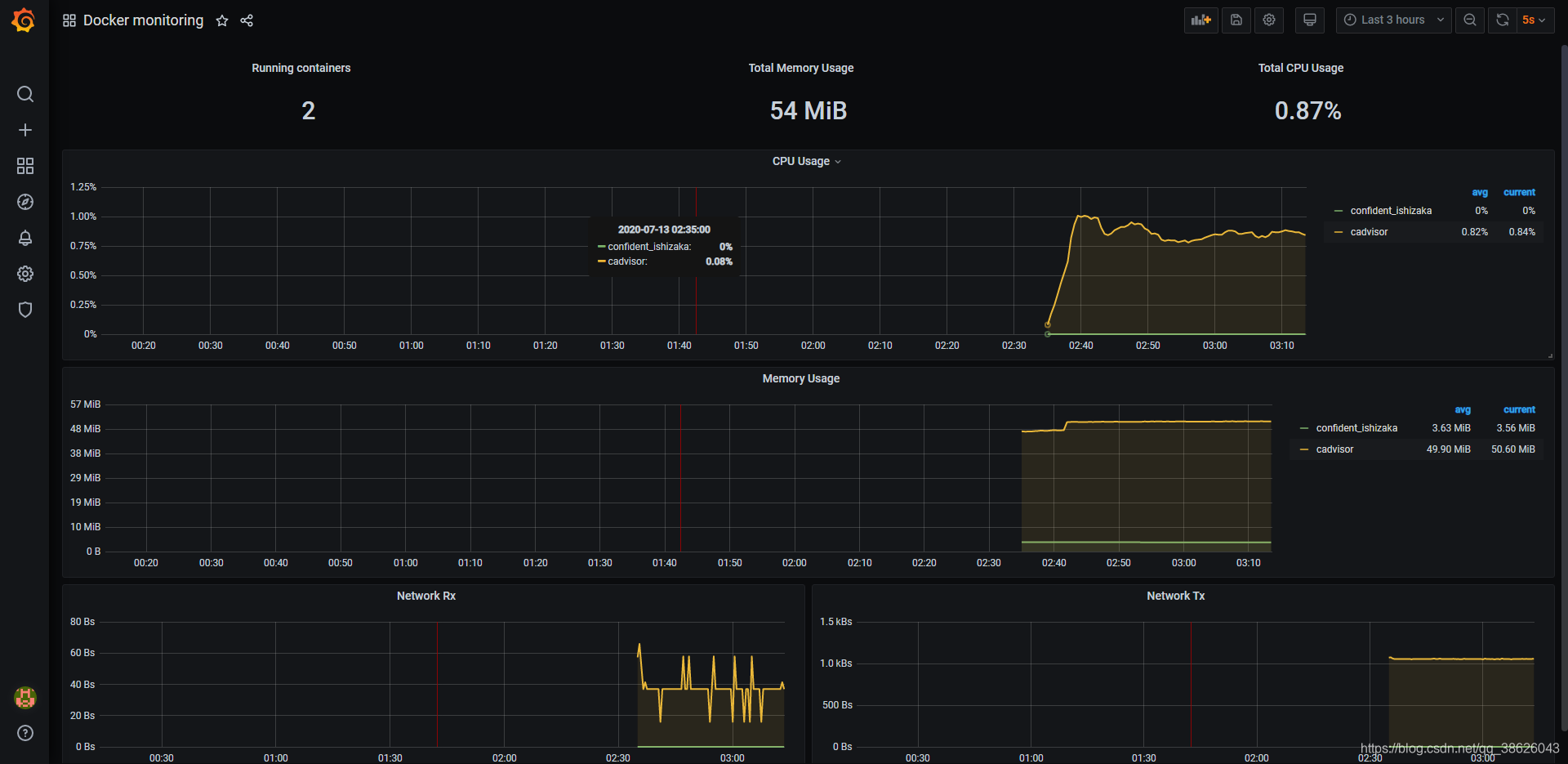Open the 5s refresh interval dropdown

[1535, 20]
